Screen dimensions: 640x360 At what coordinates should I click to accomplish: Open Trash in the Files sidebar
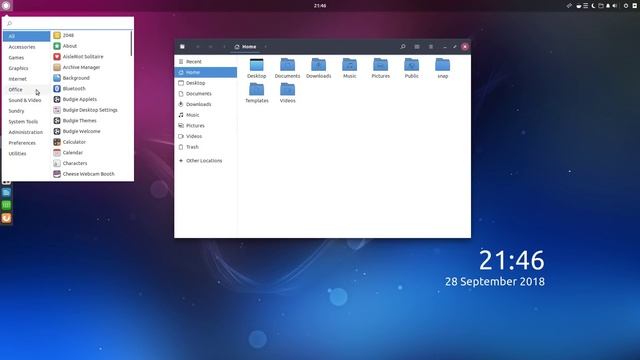pos(206,147)
